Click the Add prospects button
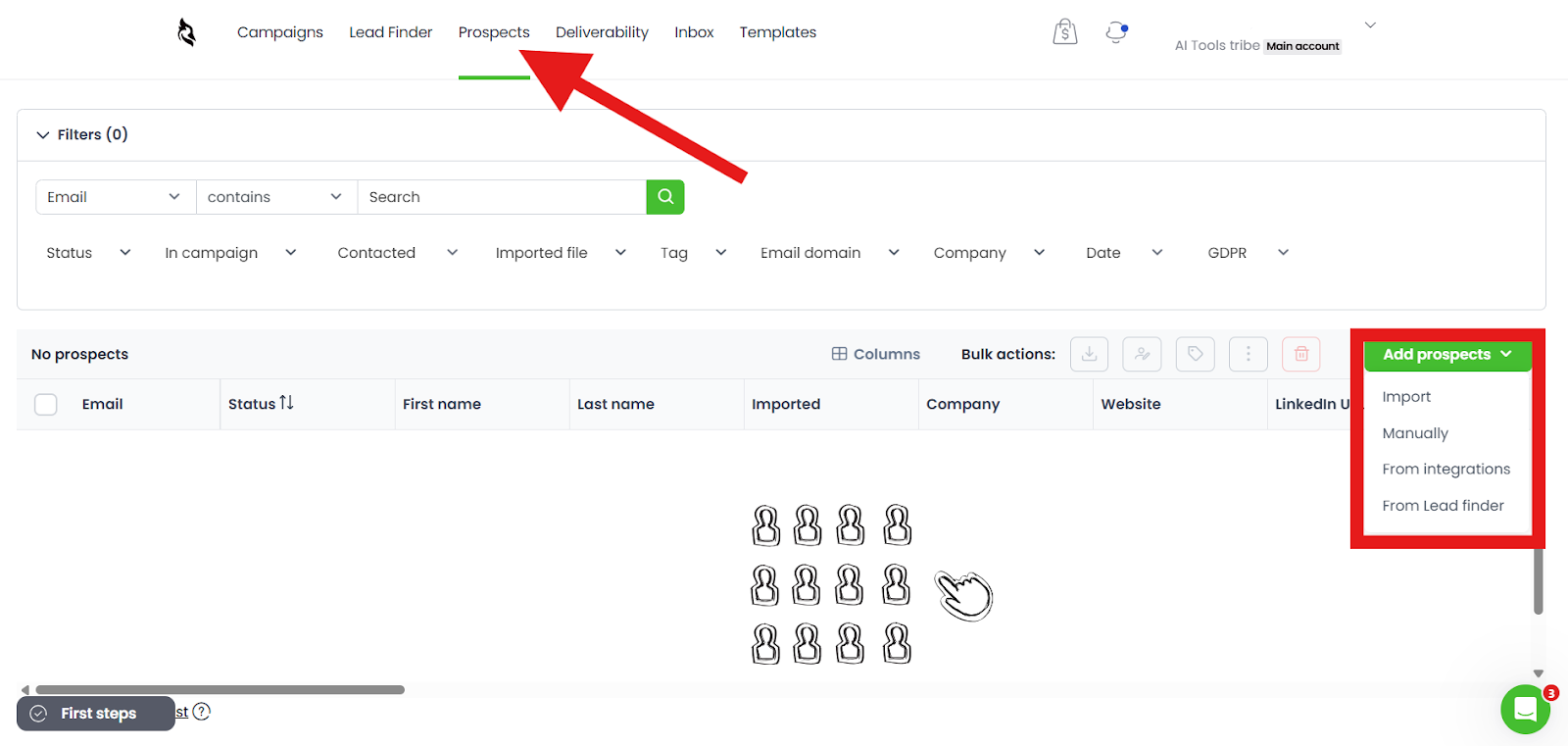Image resolution: width=1568 pixels, height=746 pixels. (x=1446, y=354)
